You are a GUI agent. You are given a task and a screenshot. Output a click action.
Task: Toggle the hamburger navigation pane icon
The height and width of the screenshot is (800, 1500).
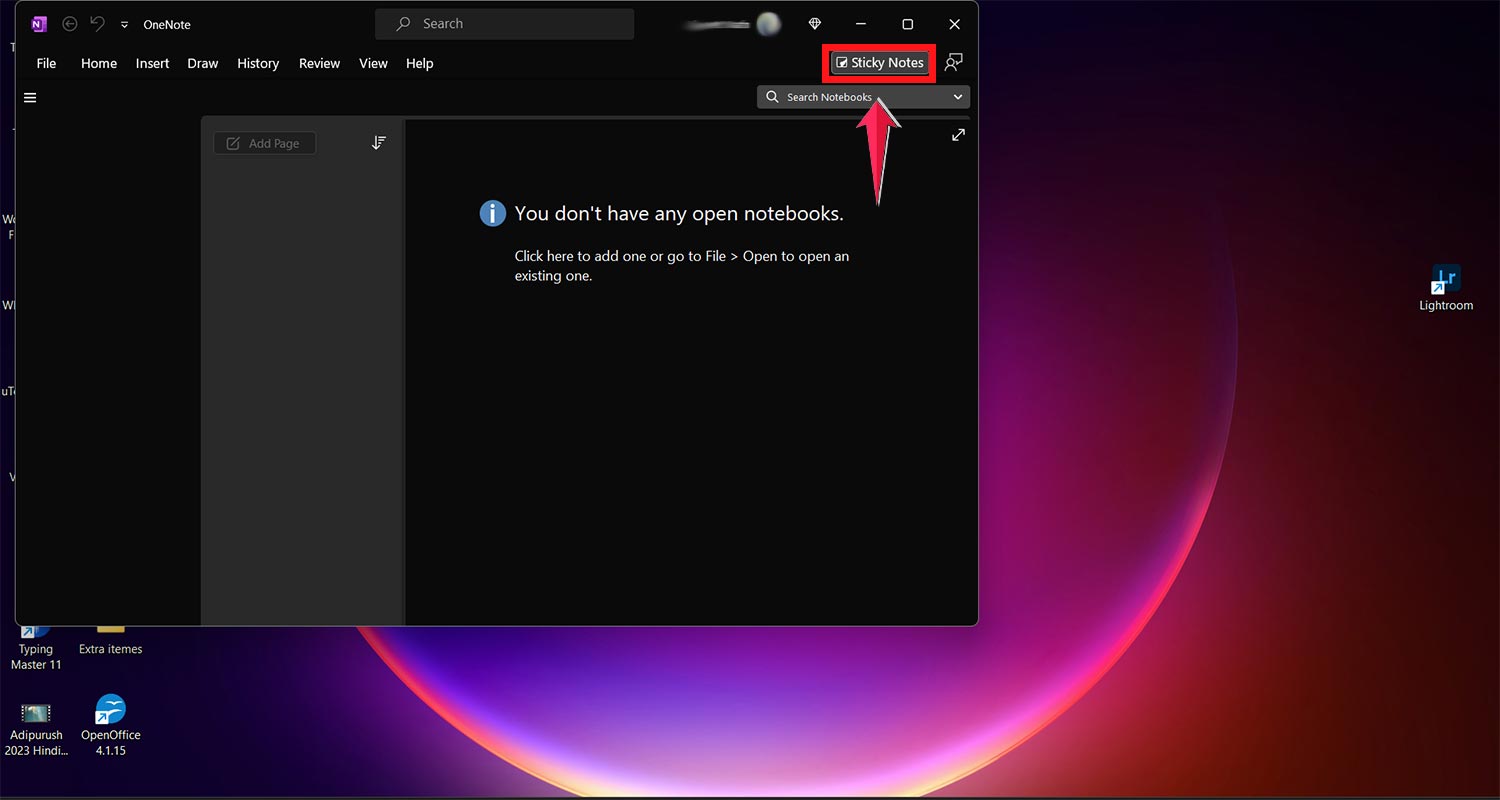pyautogui.click(x=30, y=98)
